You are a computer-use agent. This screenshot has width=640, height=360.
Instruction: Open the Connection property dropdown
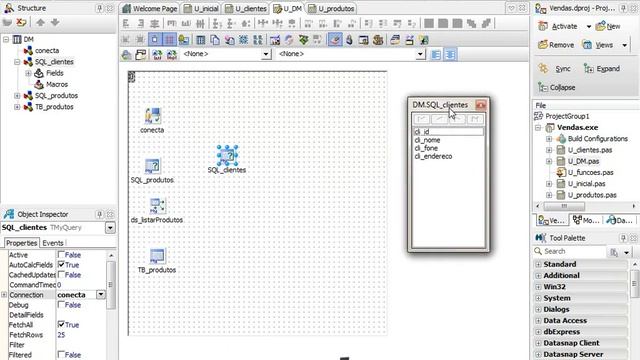pos(100,295)
